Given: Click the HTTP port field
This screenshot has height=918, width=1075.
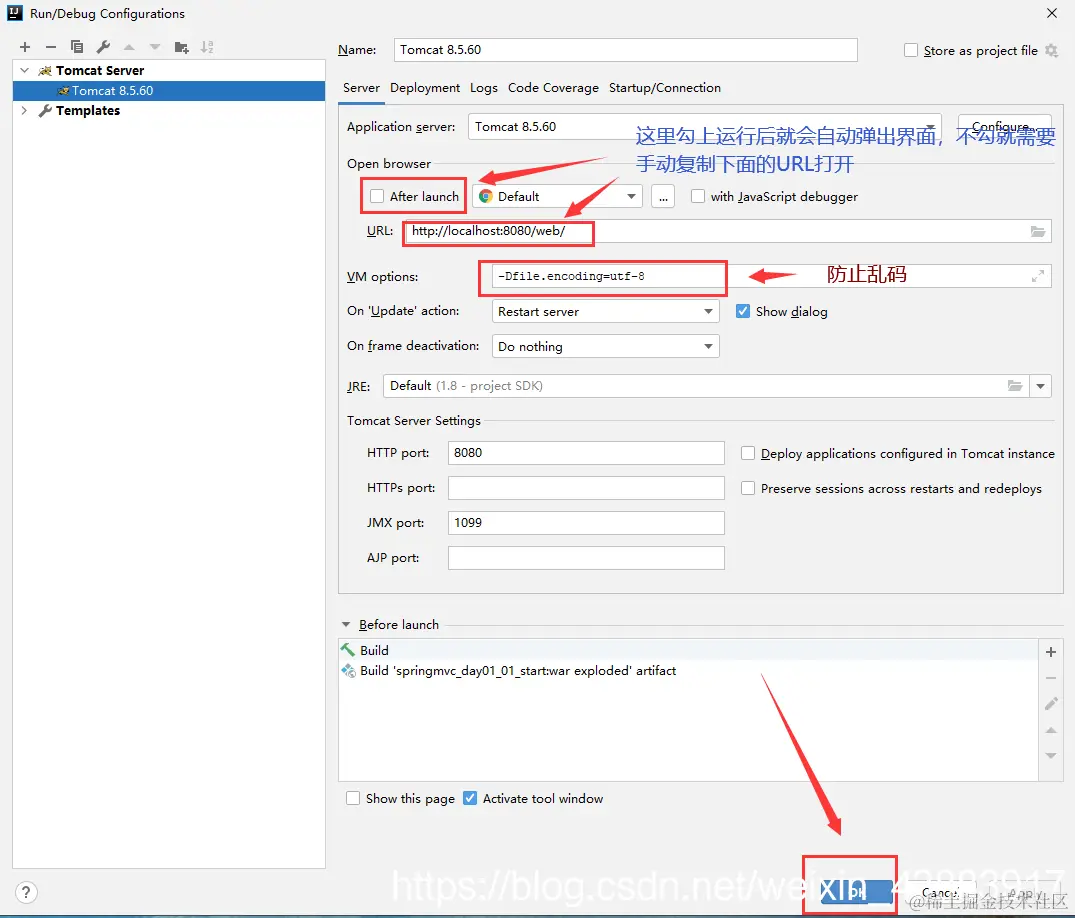Looking at the screenshot, I should [x=586, y=453].
